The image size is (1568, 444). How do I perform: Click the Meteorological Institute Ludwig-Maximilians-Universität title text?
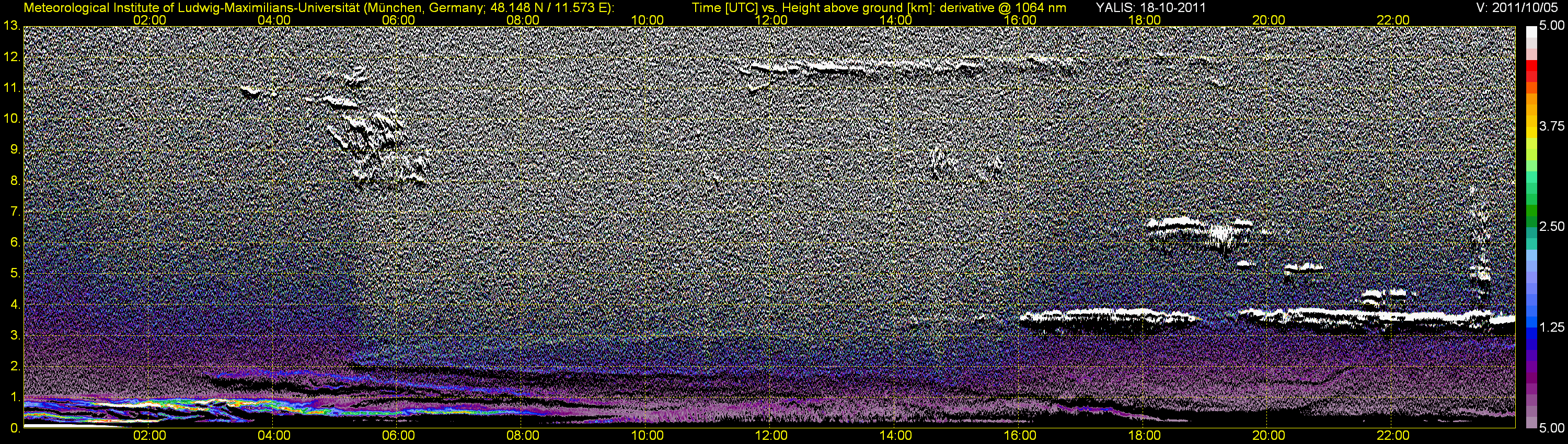point(319,8)
